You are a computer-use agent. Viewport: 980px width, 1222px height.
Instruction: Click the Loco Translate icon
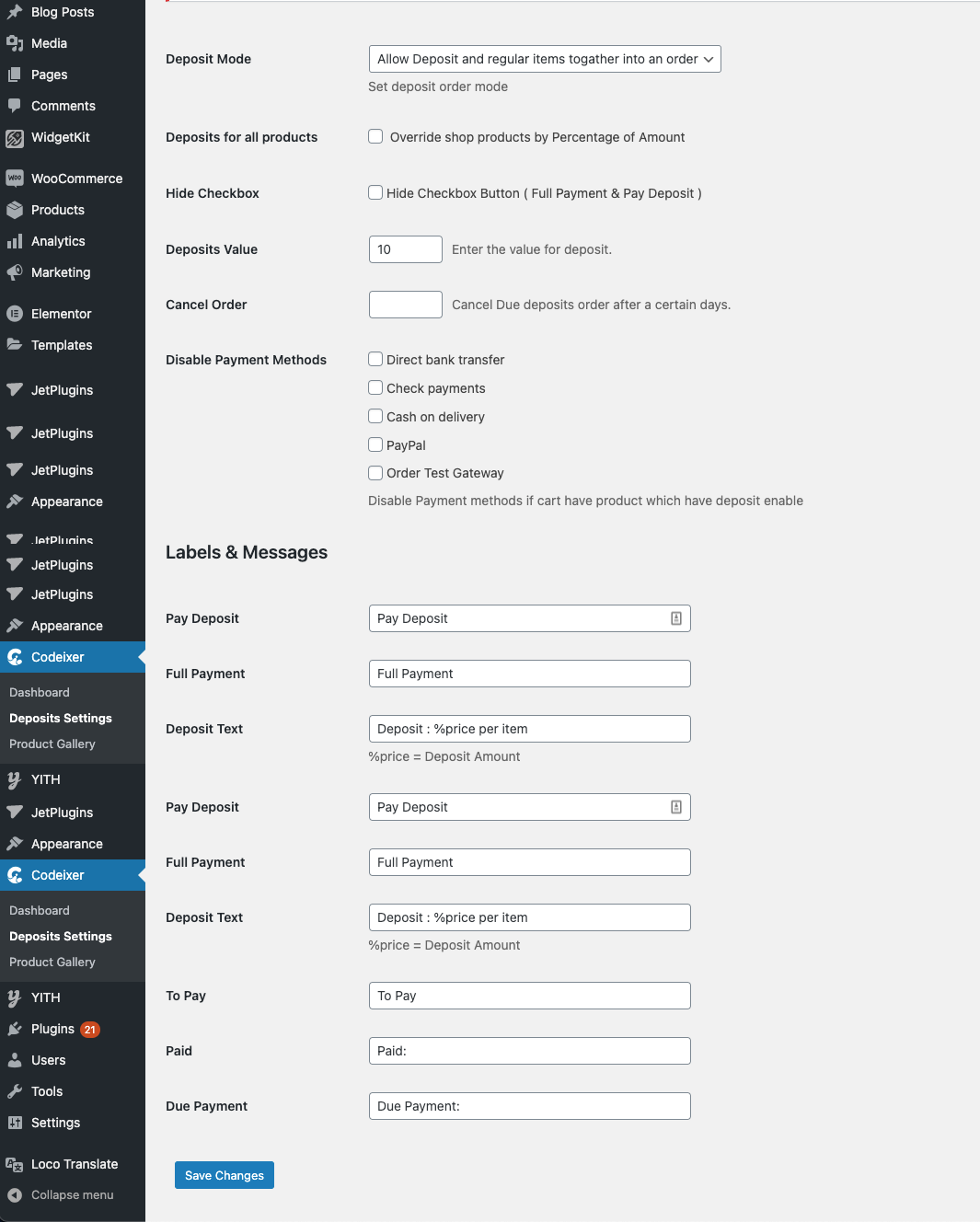[15, 1164]
